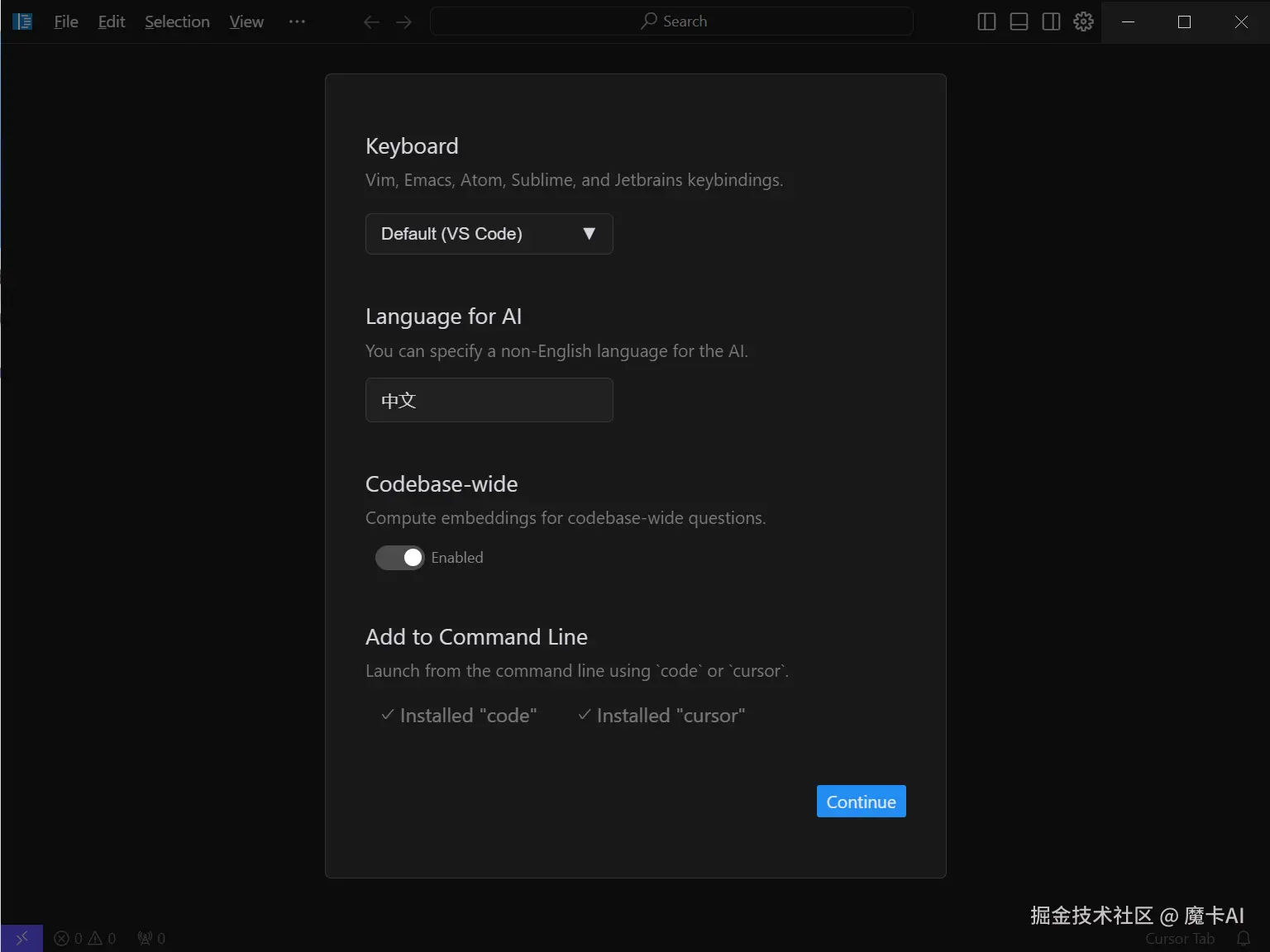
Task: Toggle the bottom panel layout icon
Action: (1019, 21)
